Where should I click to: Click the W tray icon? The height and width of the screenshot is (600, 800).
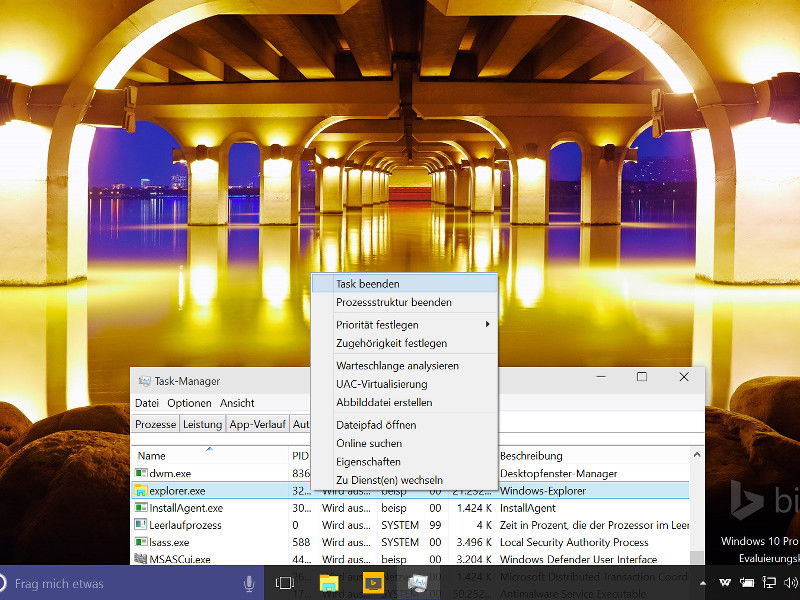pos(724,582)
